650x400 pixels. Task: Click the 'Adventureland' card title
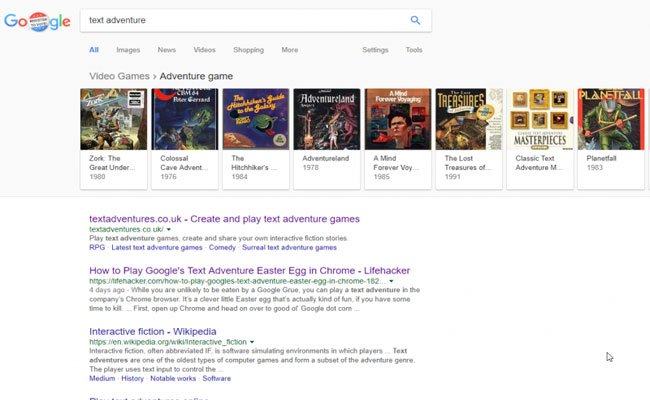click(x=325, y=158)
